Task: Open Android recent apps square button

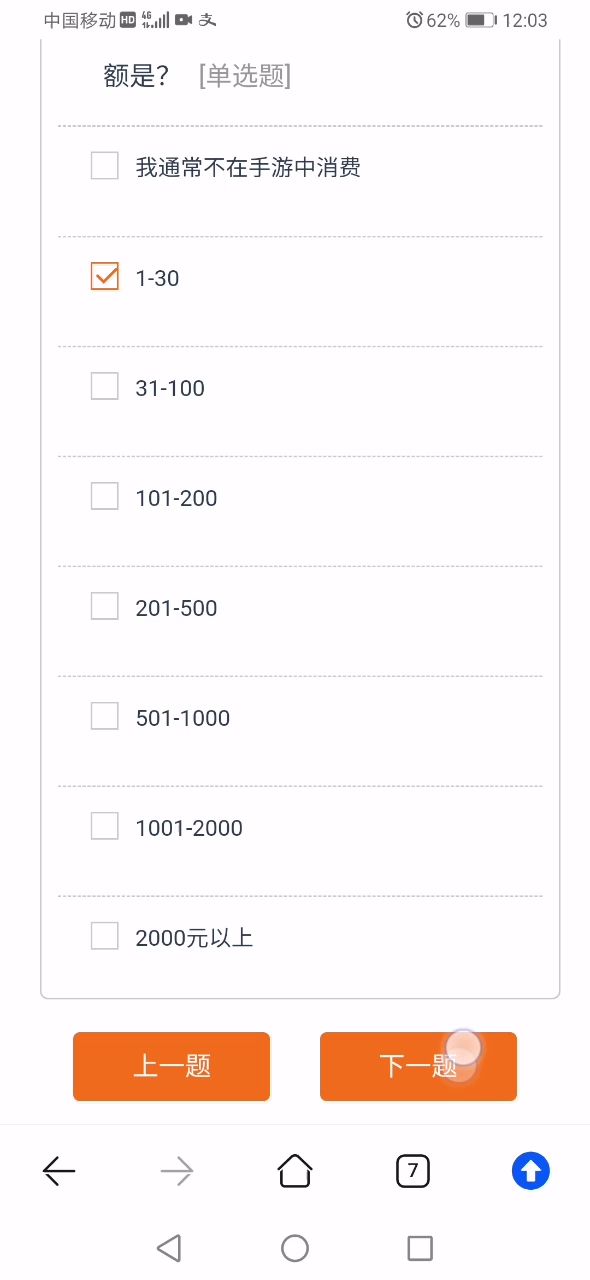Action: tap(420, 1248)
